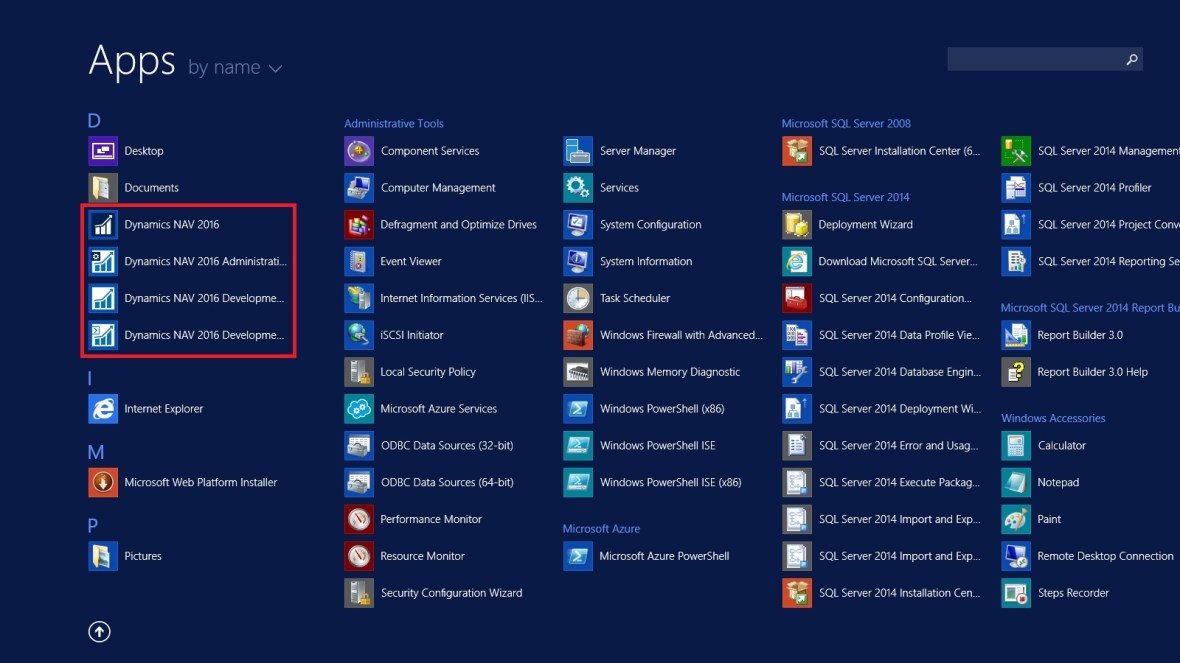Launch Dynamics NAV 2016 Administration icon
Screen dimensions: 1180x663
coord(103,262)
